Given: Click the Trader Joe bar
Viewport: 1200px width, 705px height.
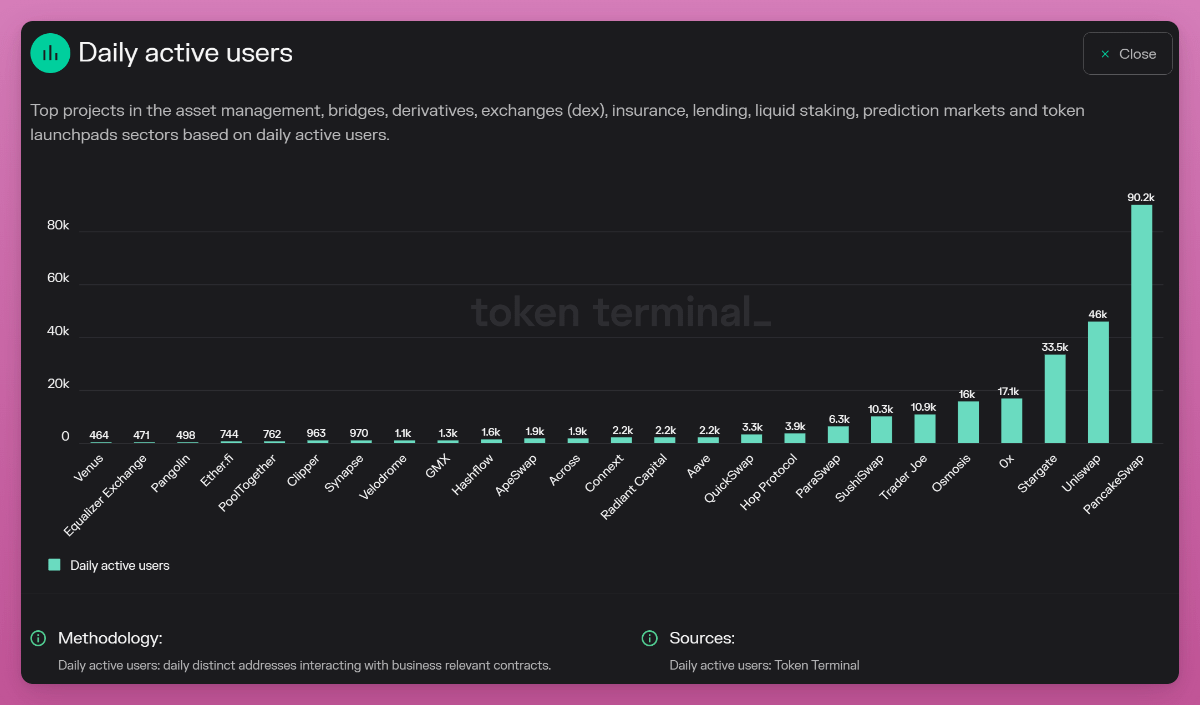Looking at the screenshot, I should (x=925, y=429).
